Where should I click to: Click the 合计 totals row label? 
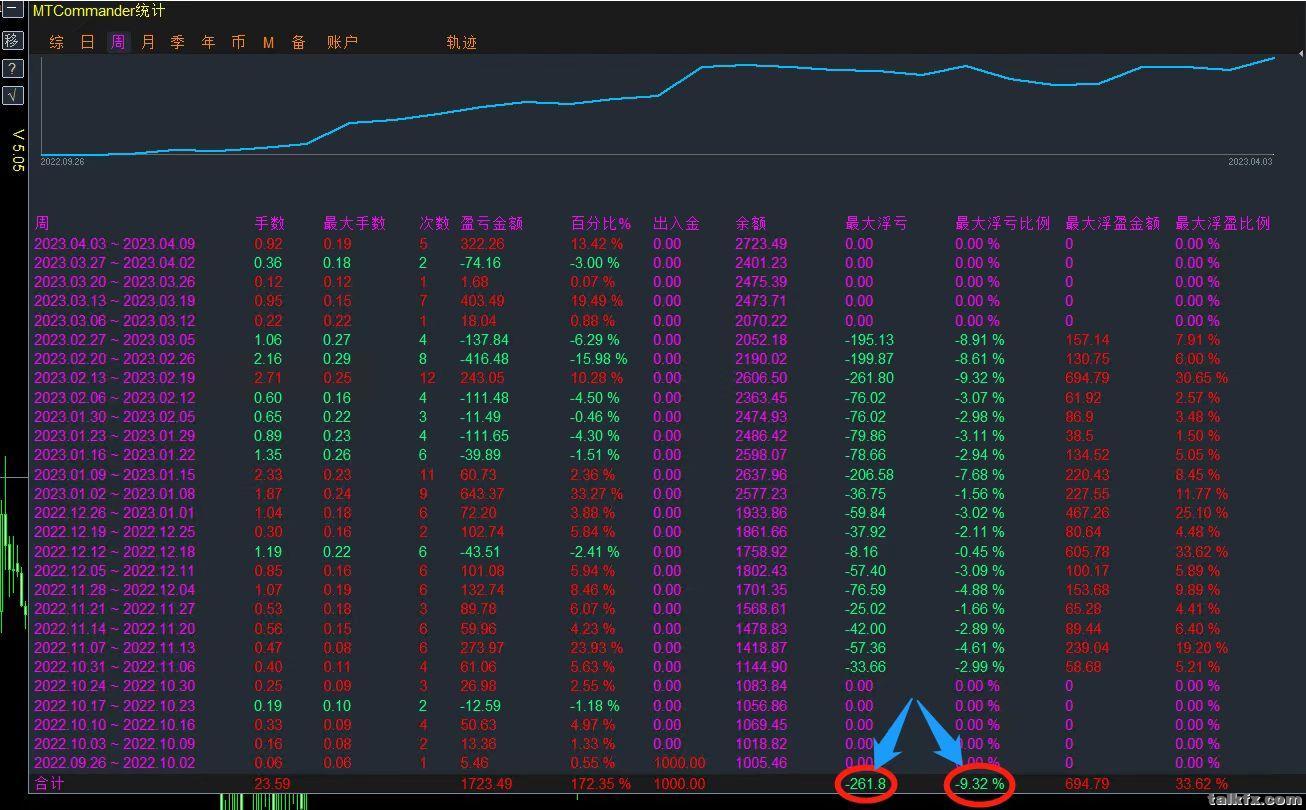tap(49, 783)
